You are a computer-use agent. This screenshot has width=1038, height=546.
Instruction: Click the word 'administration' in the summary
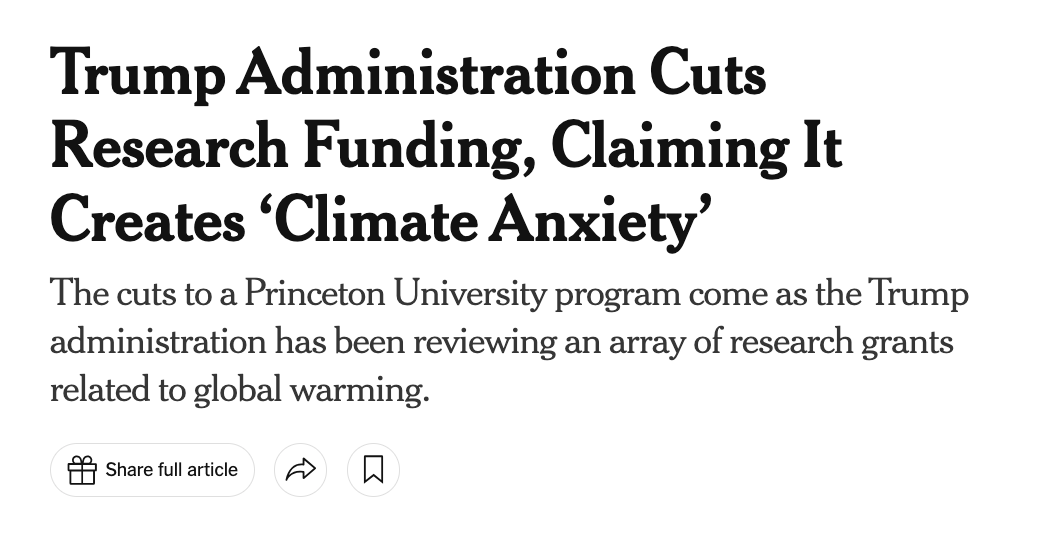pyautogui.click(x=158, y=341)
